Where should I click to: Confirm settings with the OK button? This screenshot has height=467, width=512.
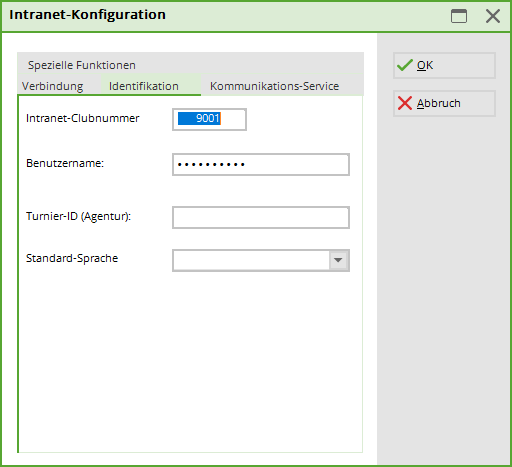click(444, 65)
